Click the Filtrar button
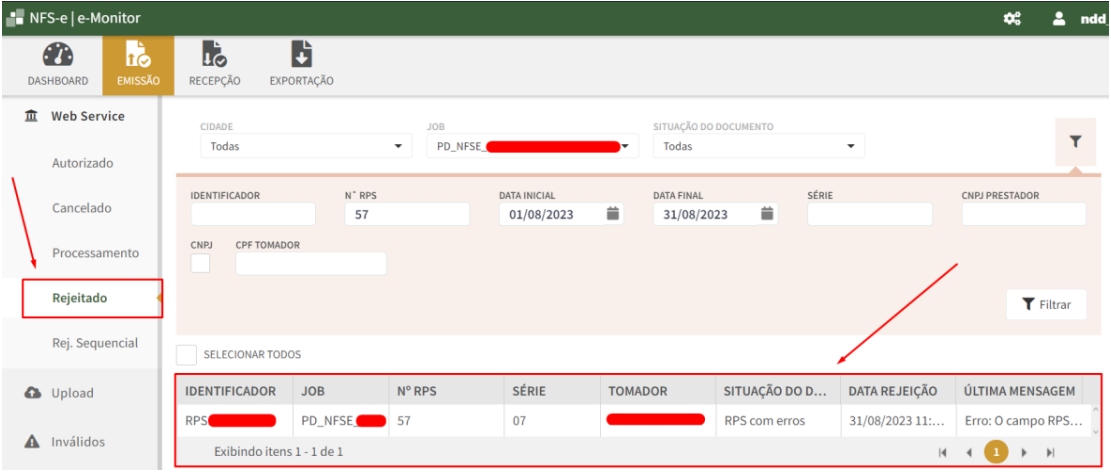Image resolution: width=1111 pixels, height=474 pixels. click(x=1046, y=305)
